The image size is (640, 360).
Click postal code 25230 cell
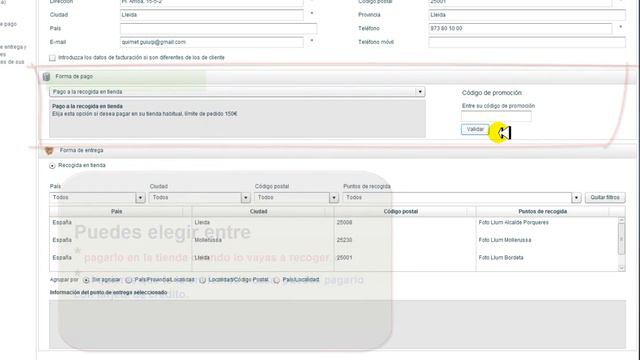click(344, 240)
